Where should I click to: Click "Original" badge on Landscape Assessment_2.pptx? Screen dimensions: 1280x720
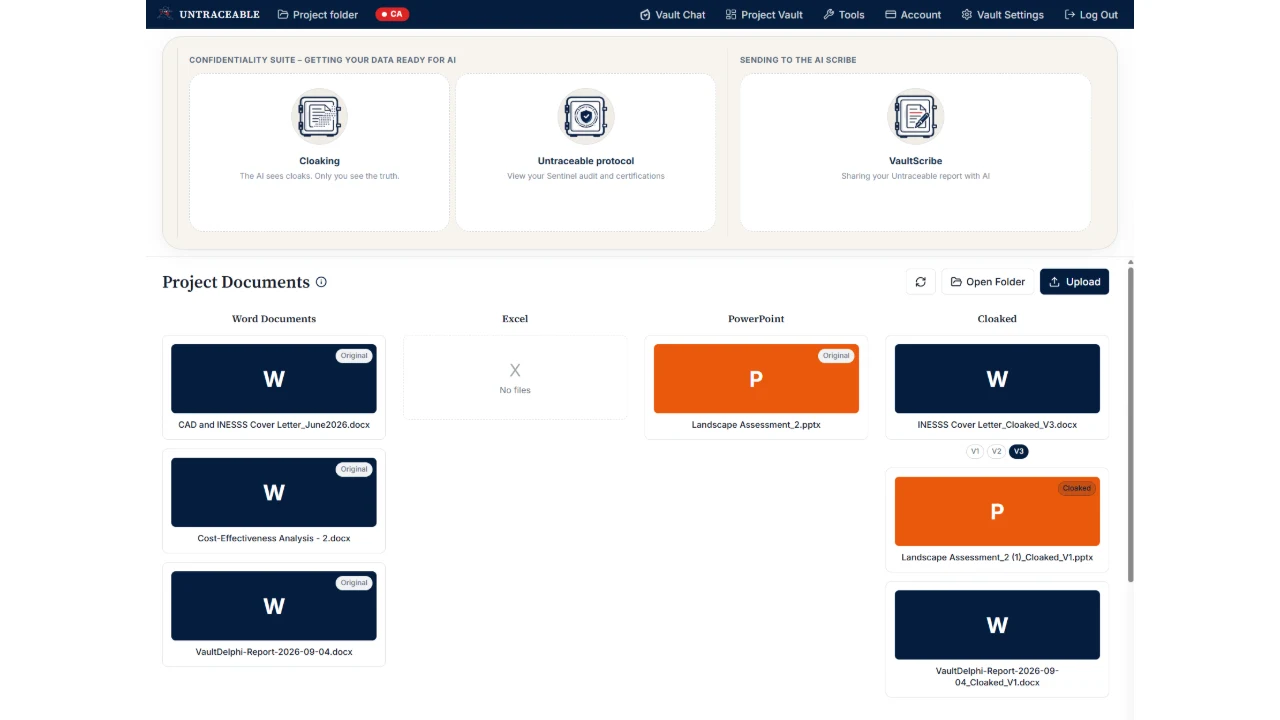pyautogui.click(x=836, y=356)
